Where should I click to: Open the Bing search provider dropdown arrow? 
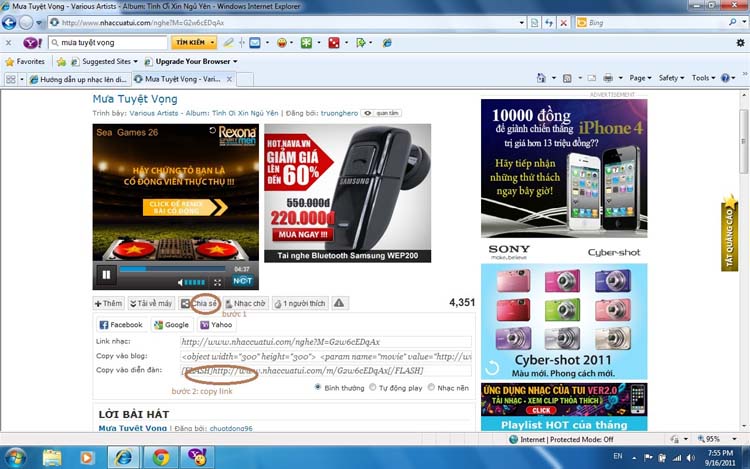744,22
